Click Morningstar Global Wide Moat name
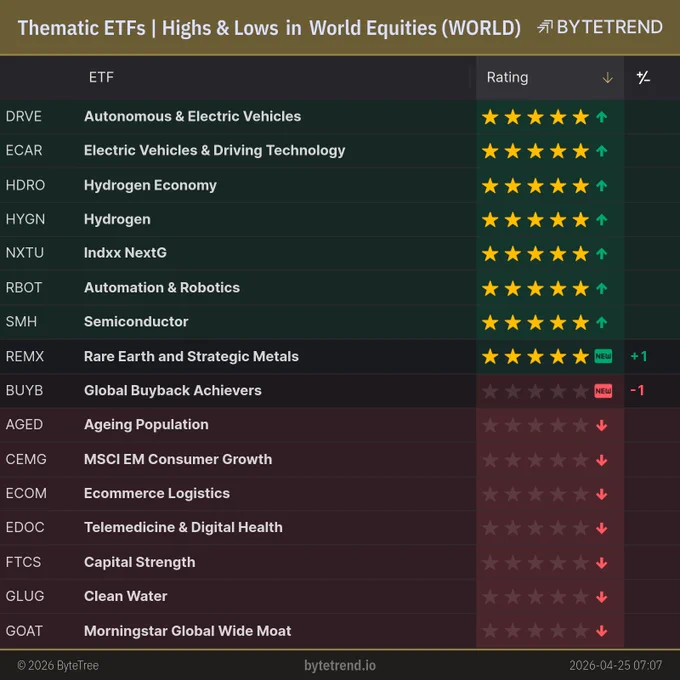 tap(187, 631)
